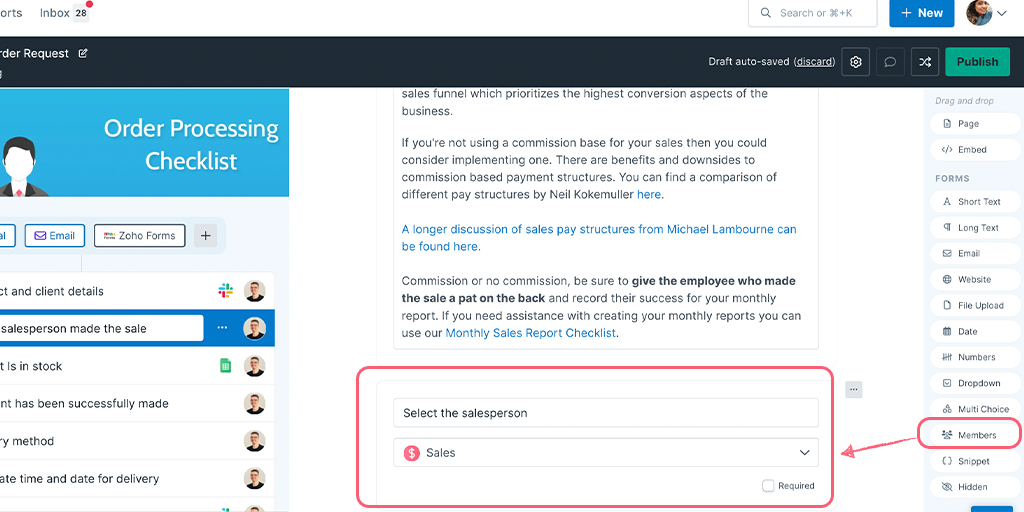Click the plus button beside Zoho Forms
Viewport: 1024px width, 512px height.
[x=205, y=236]
